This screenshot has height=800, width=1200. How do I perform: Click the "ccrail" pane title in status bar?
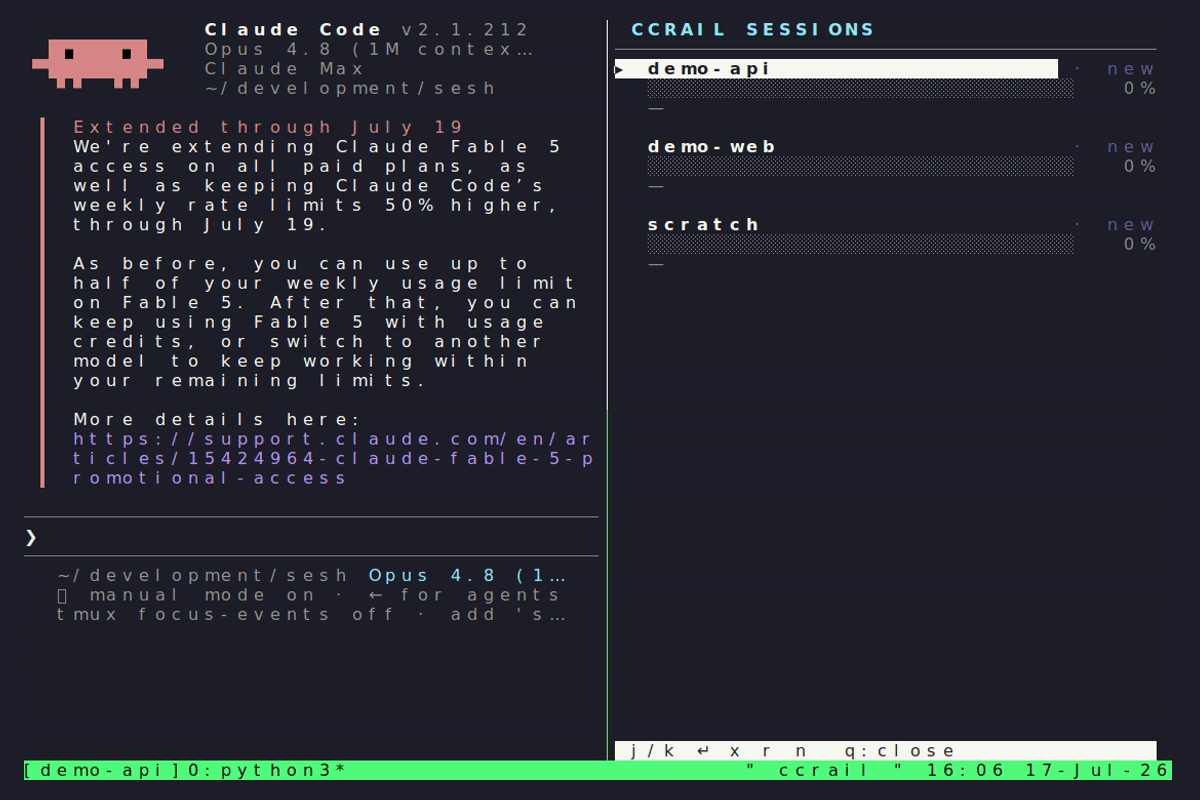(x=826, y=771)
